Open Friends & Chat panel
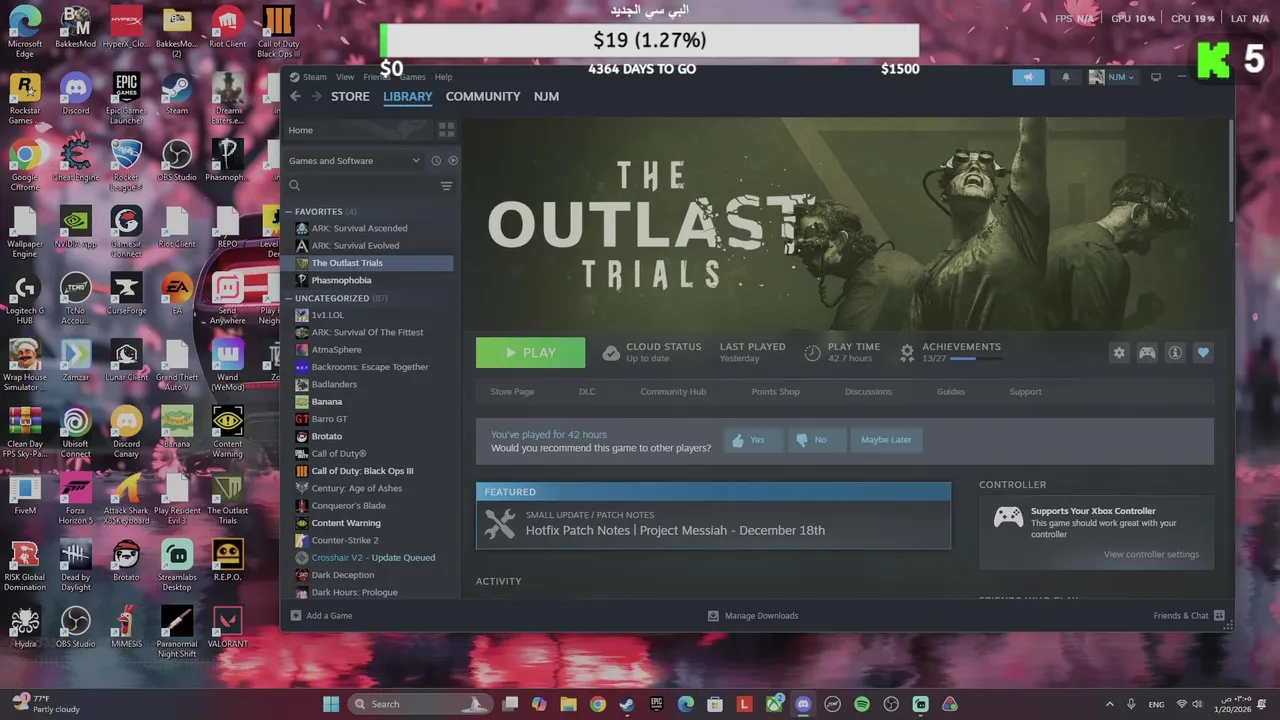The height and width of the screenshot is (720, 1280). (1189, 615)
